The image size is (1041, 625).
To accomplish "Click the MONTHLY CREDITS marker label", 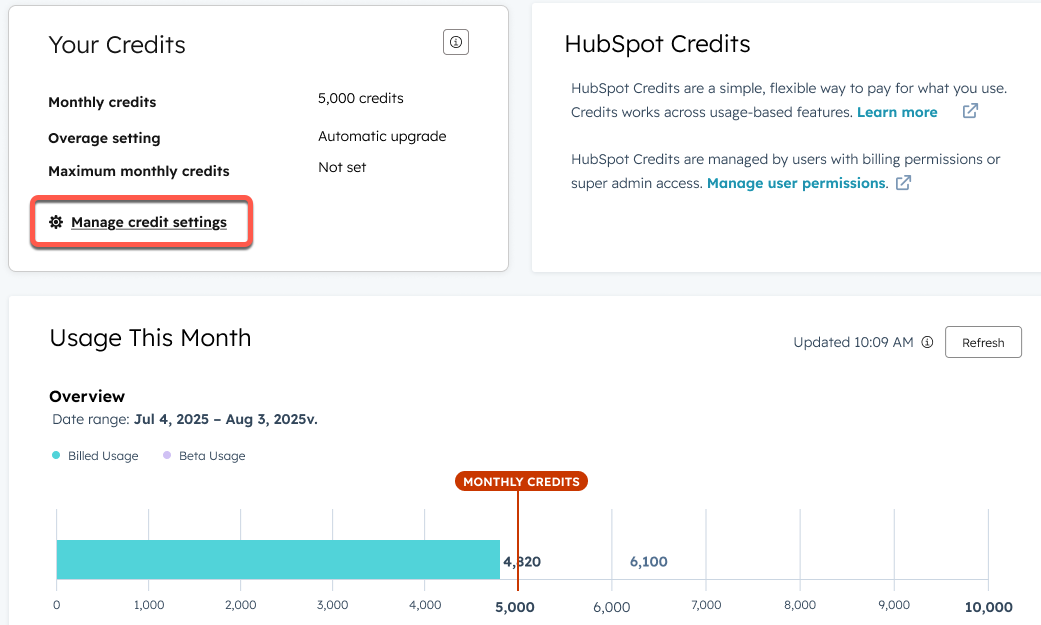I will click(521, 482).
